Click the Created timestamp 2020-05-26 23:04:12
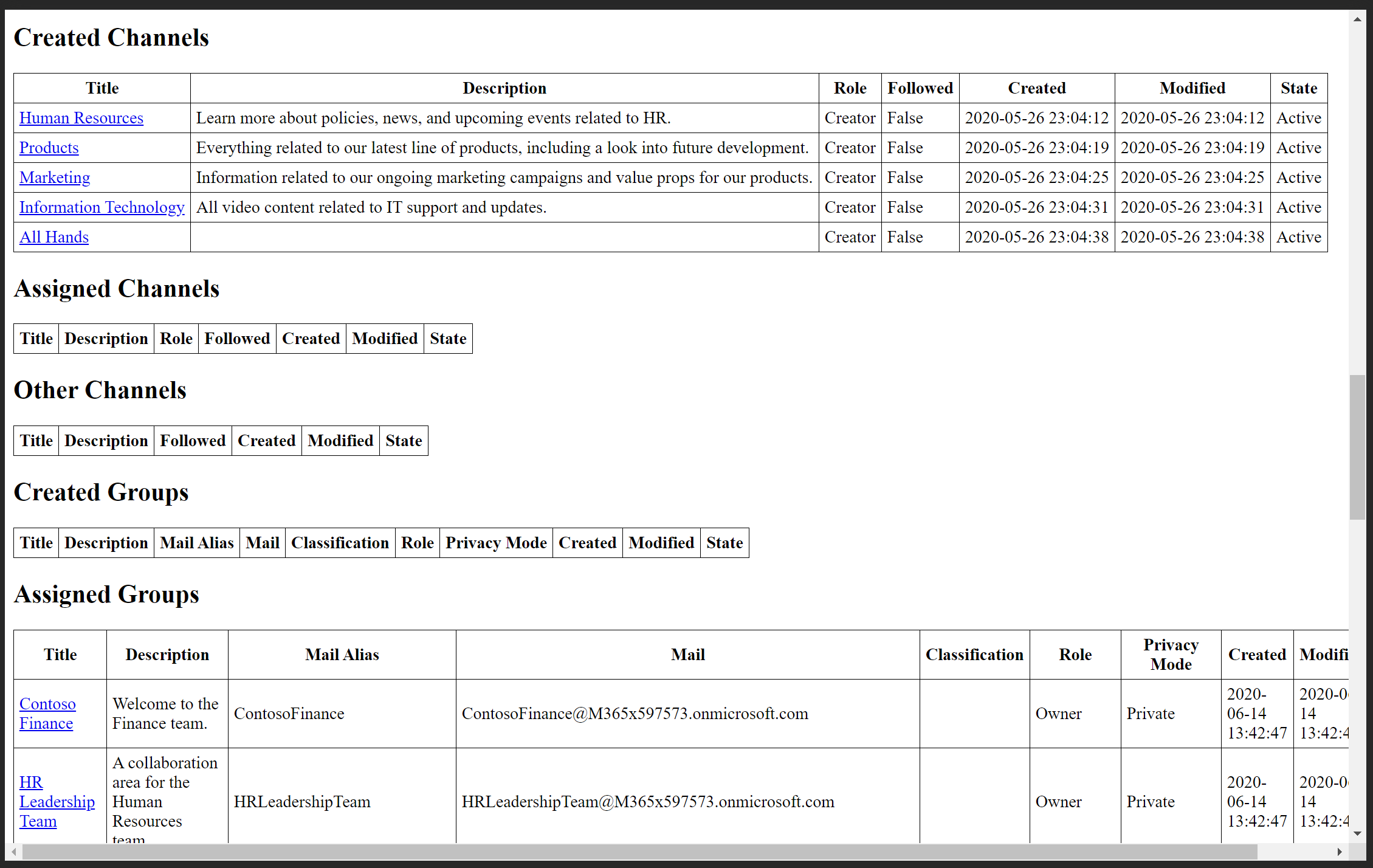 (1037, 118)
